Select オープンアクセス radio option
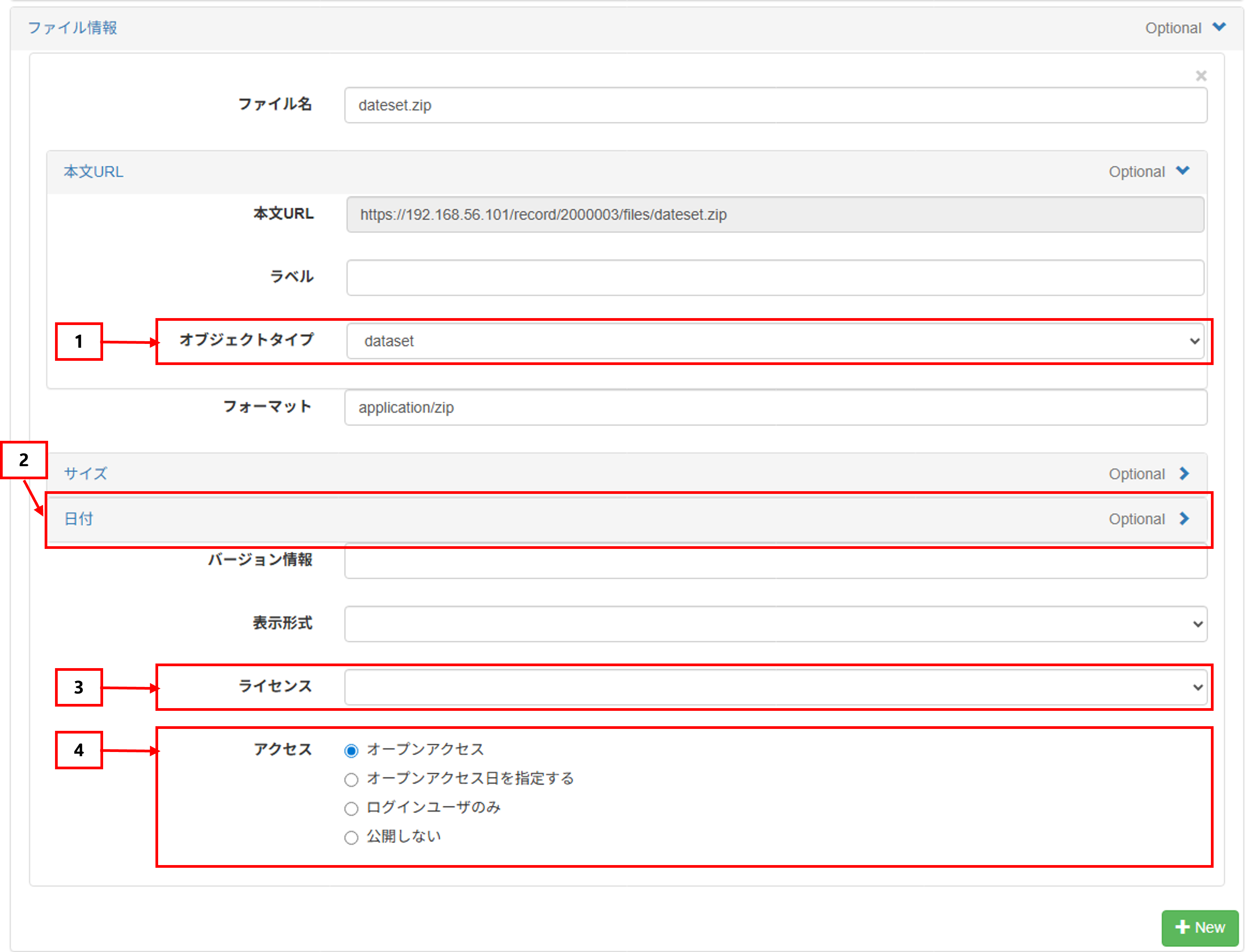 pyautogui.click(x=351, y=751)
